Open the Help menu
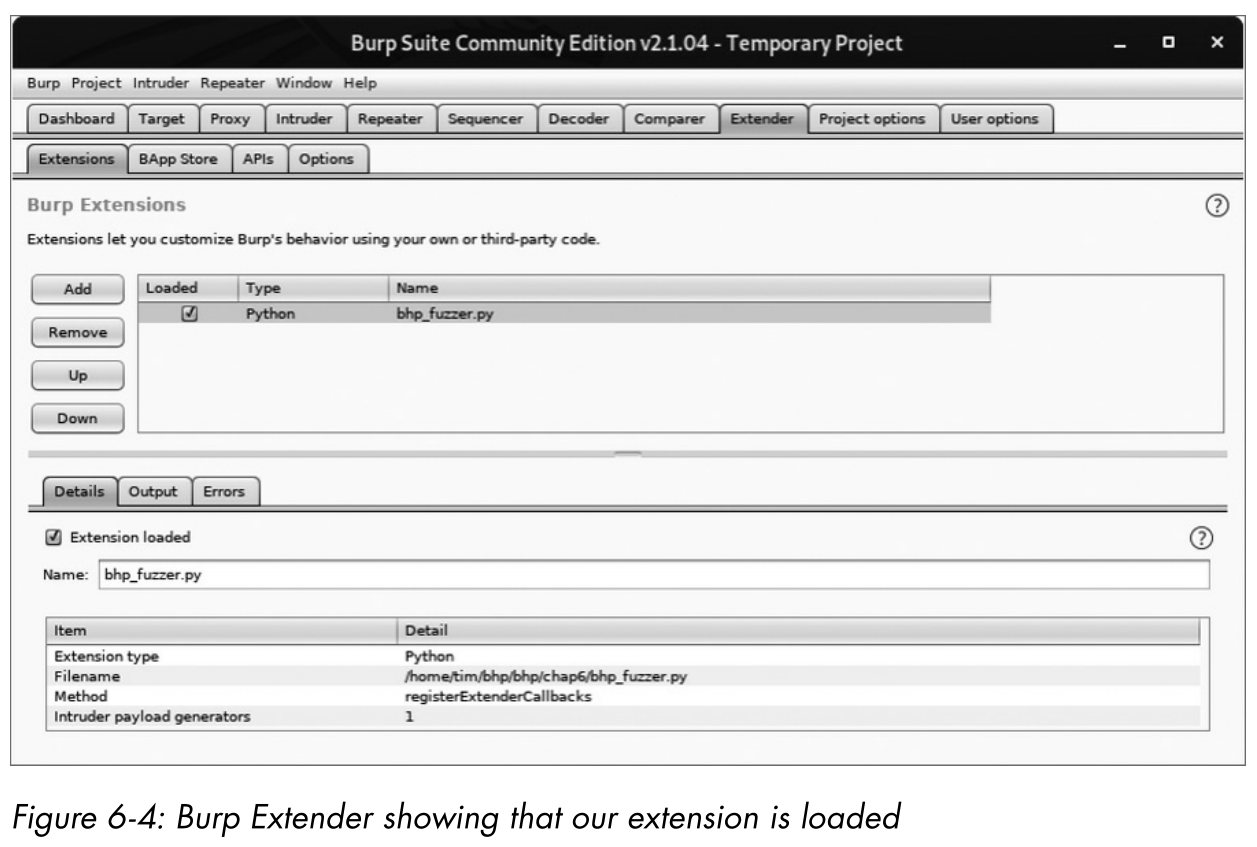This screenshot has width=1257, height=847. (360, 83)
